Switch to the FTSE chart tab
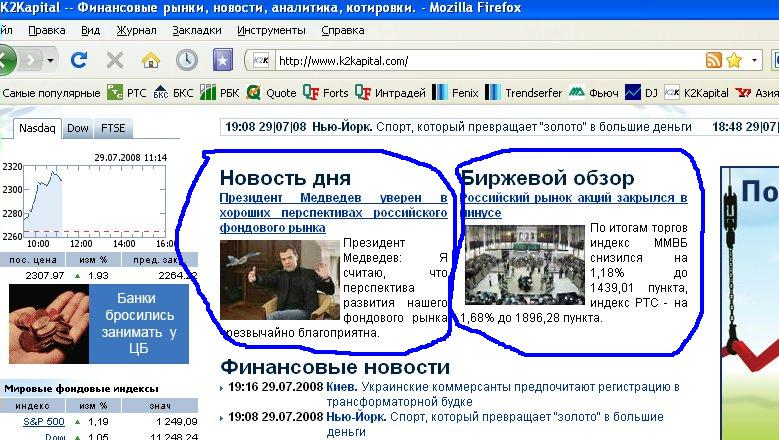 click(x=113, y=128)
